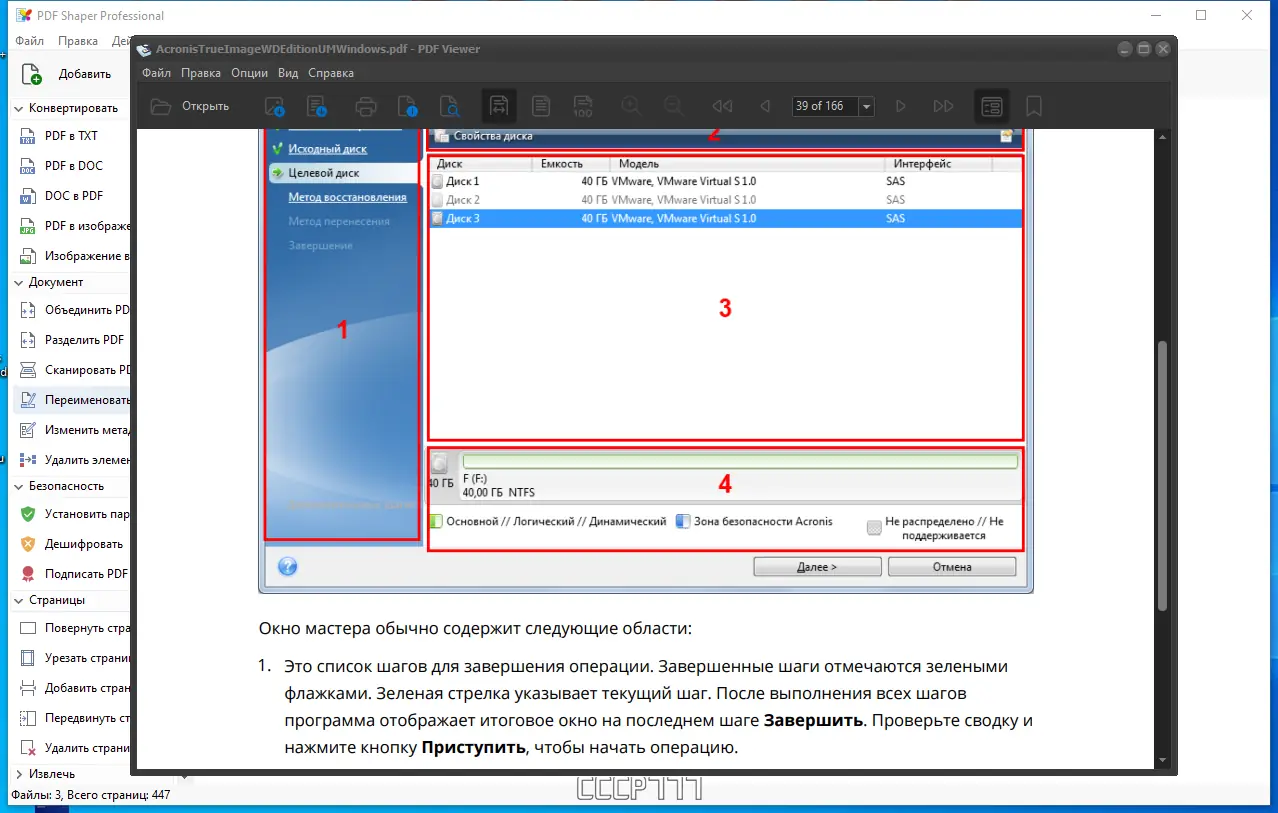This screenshot has height=813, width=1278.
Task: Click the zoom out magnifier icon
Action: (673, 106)
